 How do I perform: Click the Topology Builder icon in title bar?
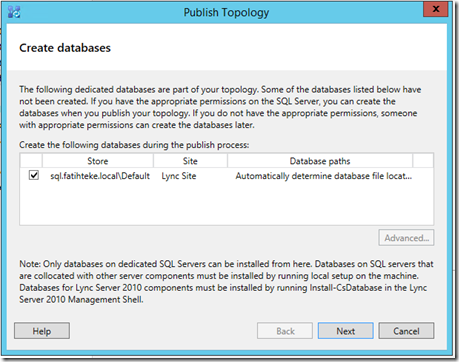[x=14, y=12]
